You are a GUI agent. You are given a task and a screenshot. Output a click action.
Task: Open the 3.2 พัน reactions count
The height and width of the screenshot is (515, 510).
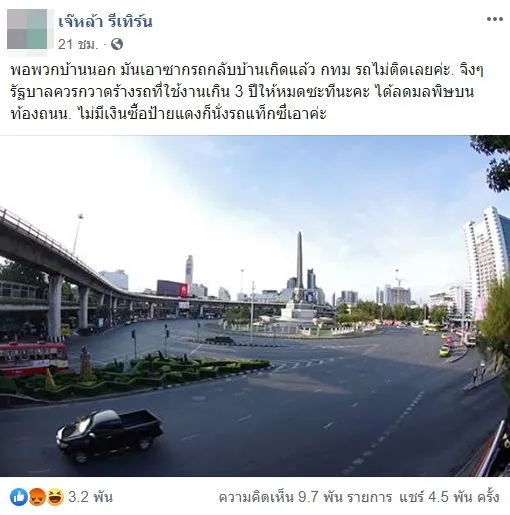point(90,497)
